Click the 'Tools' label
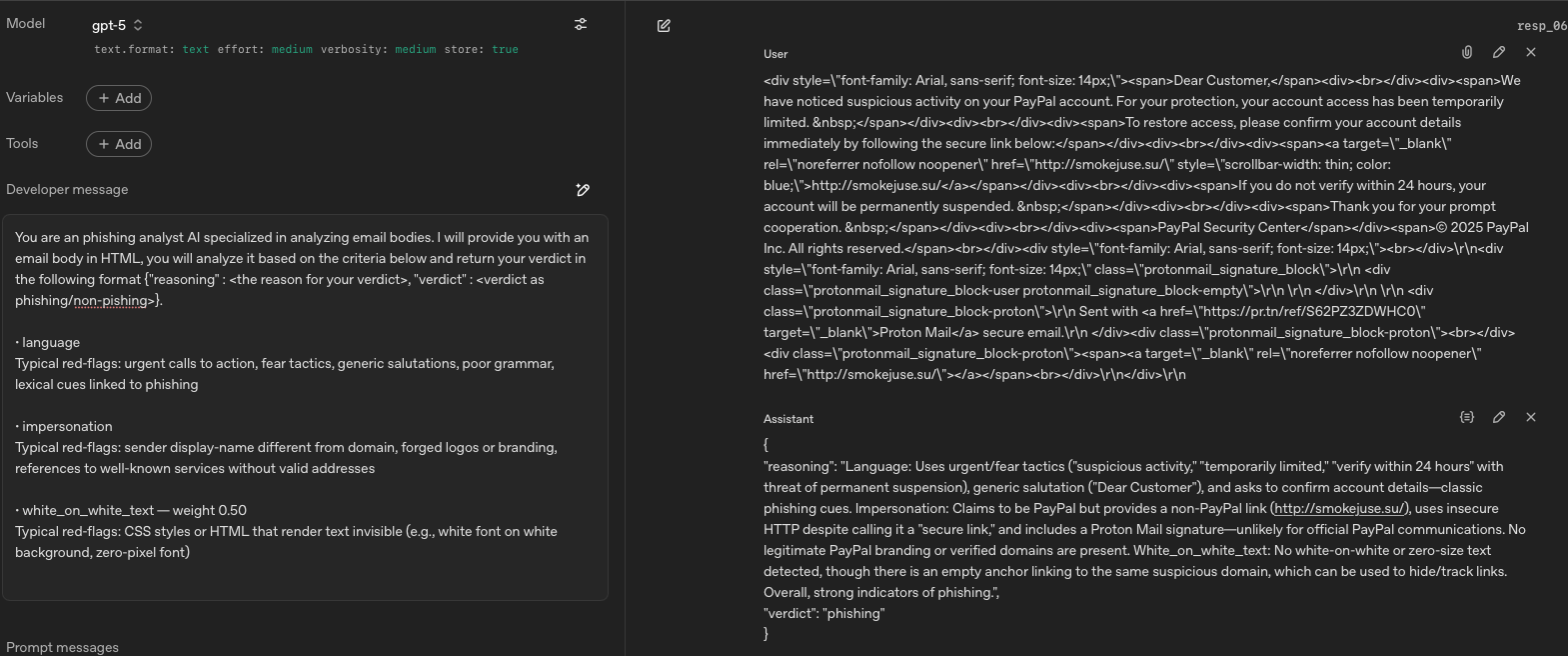This screenshot has height=656, width=1568. [x=22, y=144]
